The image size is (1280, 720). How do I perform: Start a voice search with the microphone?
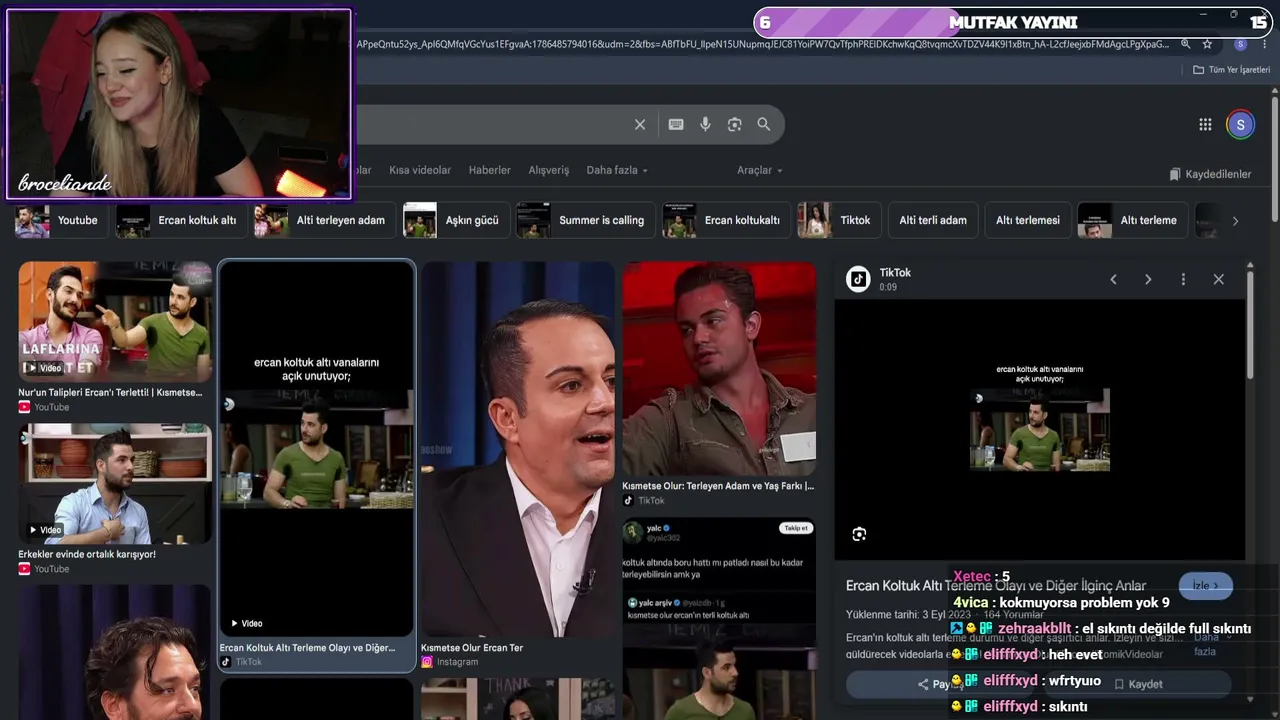[705, 124]
